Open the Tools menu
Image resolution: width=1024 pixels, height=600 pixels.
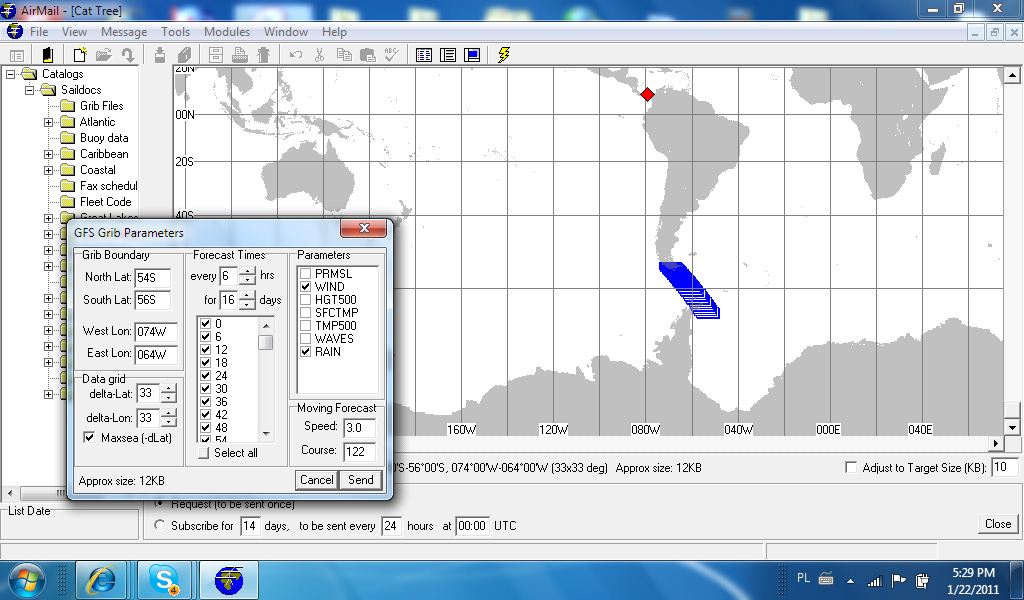pos(176,32)
